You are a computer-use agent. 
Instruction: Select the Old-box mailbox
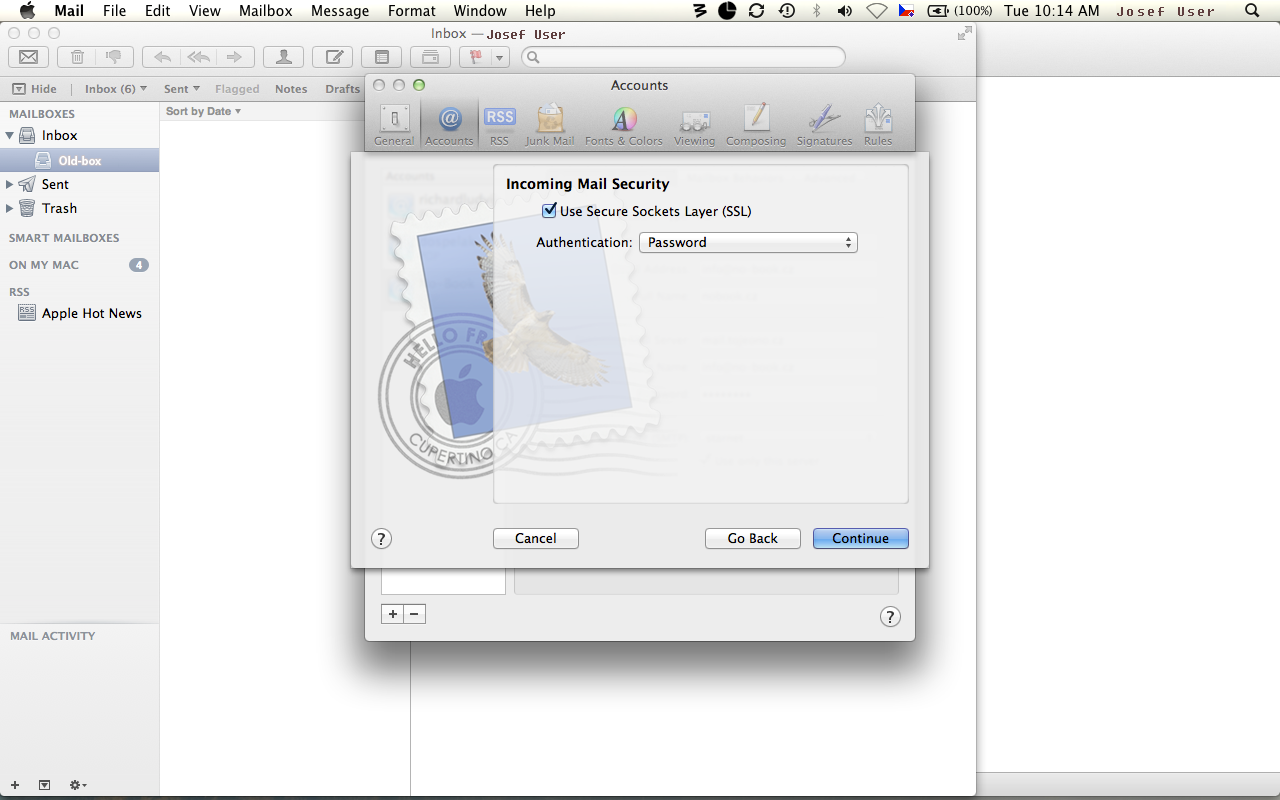click(79, 160)
